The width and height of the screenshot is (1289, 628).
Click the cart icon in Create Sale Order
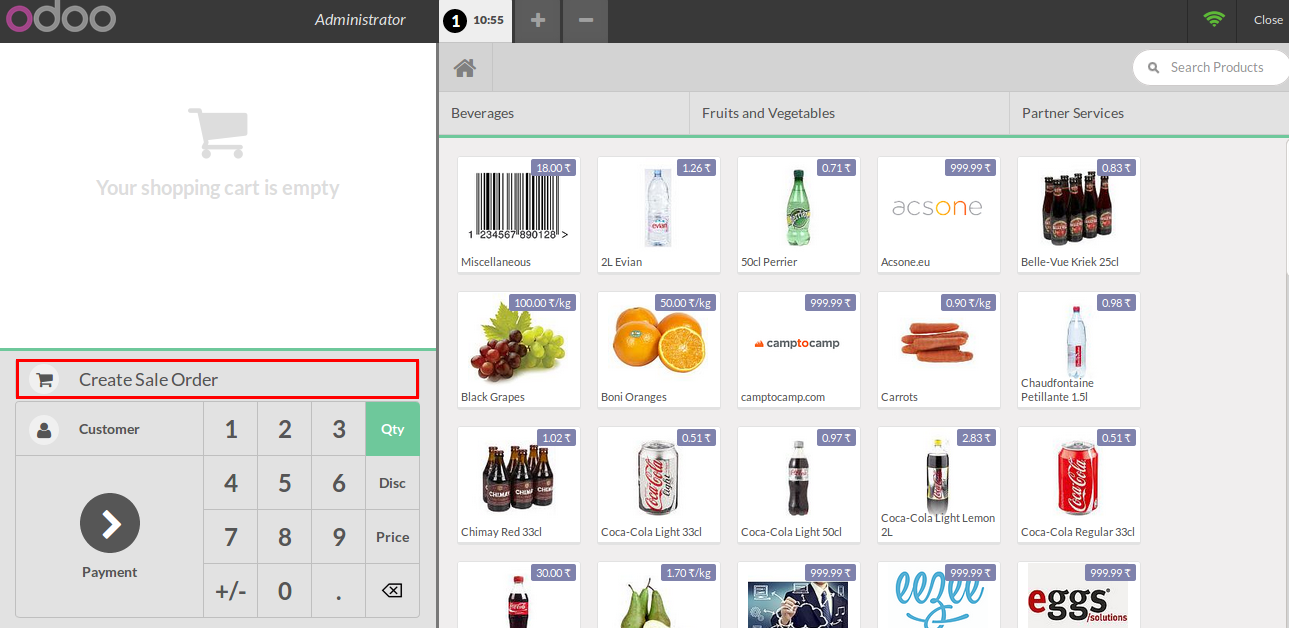[x=44, y=380]
